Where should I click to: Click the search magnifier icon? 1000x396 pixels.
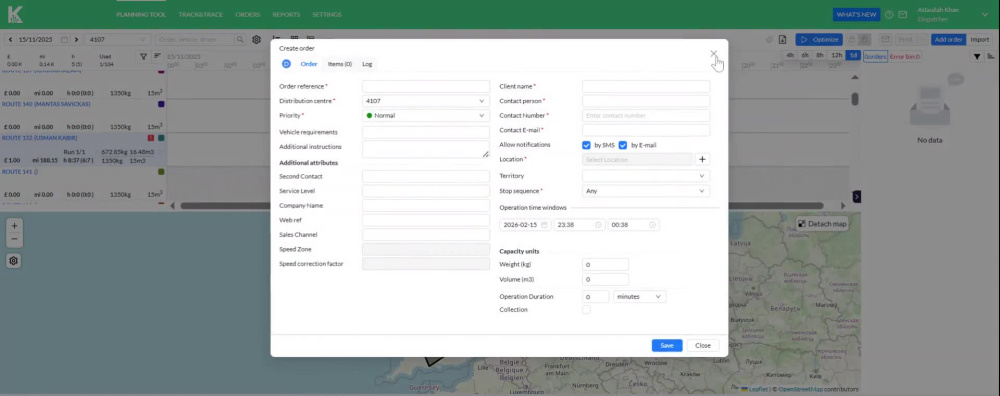click(x=240, y=40)
